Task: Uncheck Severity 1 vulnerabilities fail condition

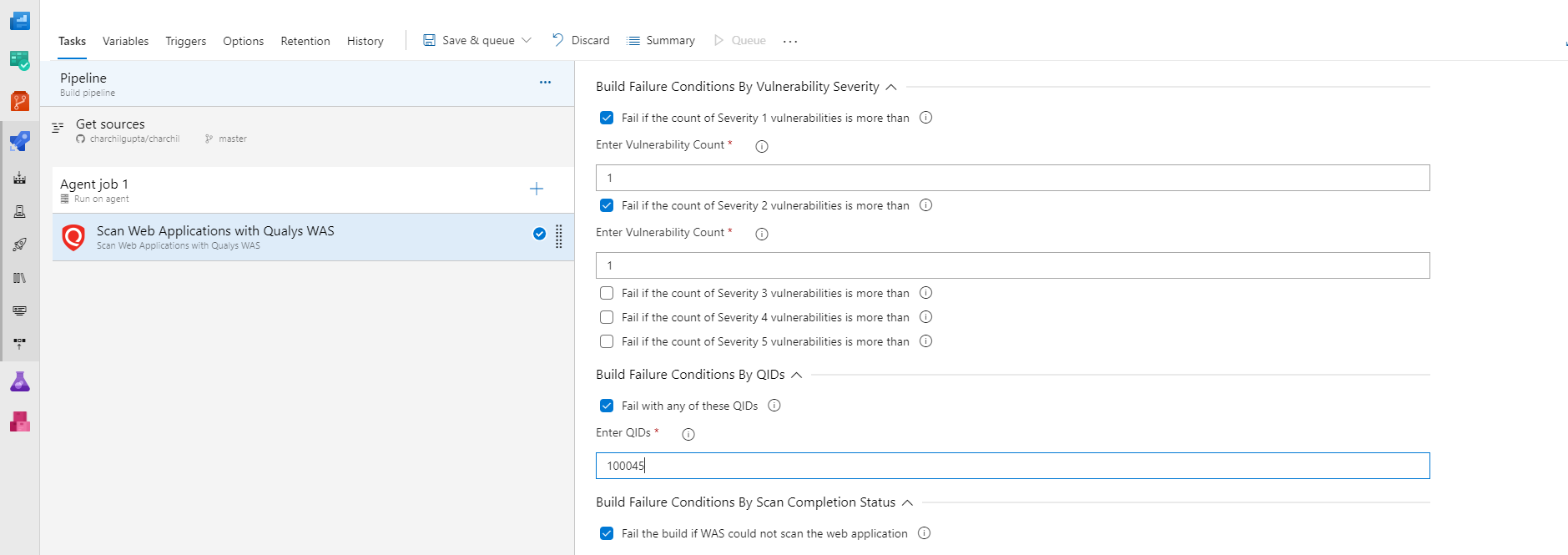Action: [607, 118]
